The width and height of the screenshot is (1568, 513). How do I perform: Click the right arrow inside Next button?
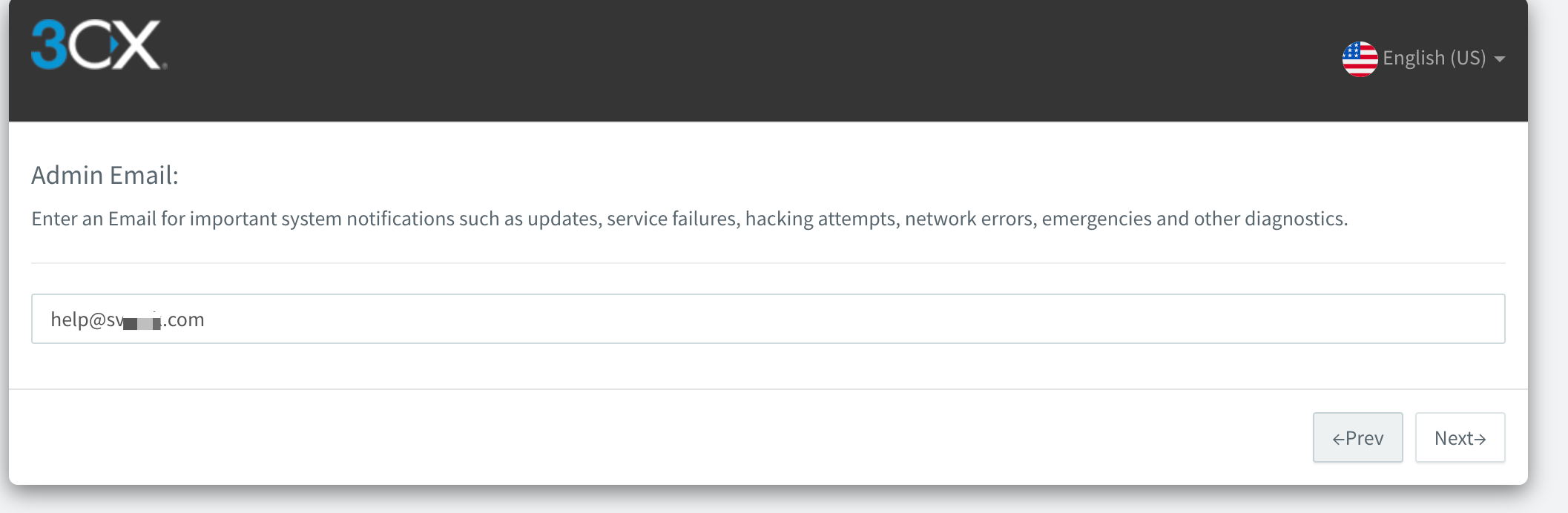coord(1480,439)
